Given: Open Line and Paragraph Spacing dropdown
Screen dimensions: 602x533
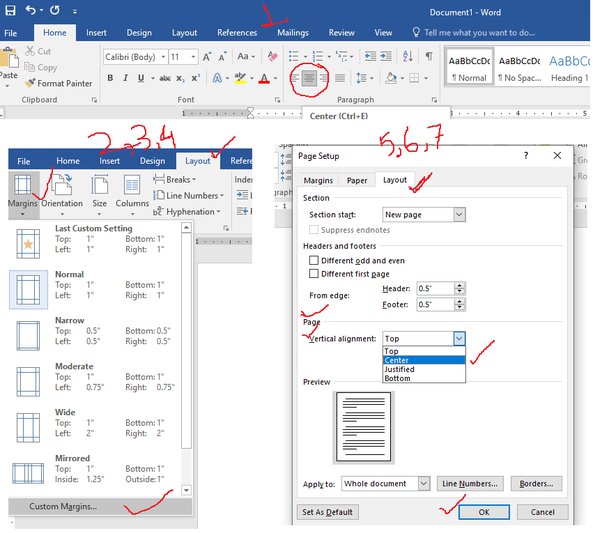Looking at the screenshot, I should (x=364, y=78).
